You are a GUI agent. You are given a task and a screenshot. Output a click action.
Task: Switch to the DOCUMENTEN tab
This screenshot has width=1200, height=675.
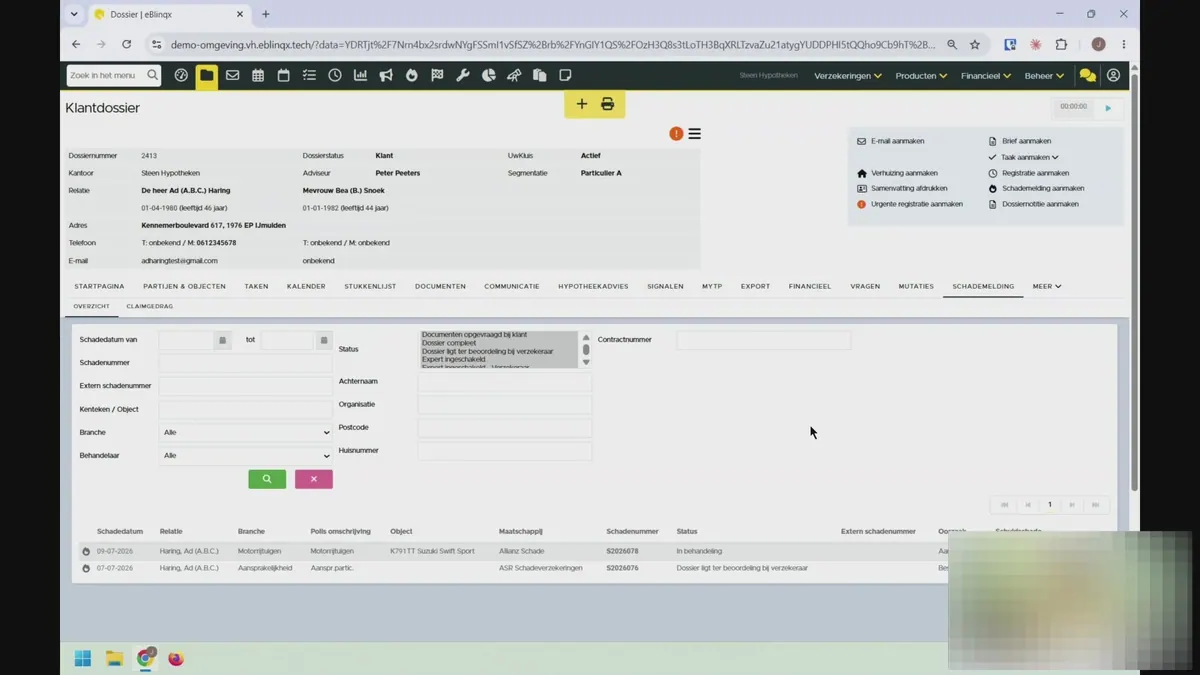(440, 287)
